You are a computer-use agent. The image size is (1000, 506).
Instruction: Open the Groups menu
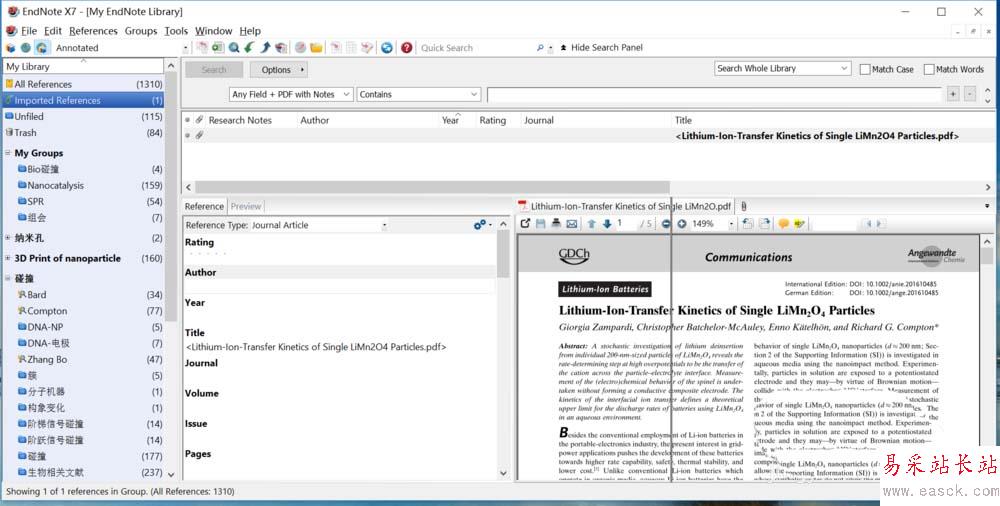(x=141, y=31)
